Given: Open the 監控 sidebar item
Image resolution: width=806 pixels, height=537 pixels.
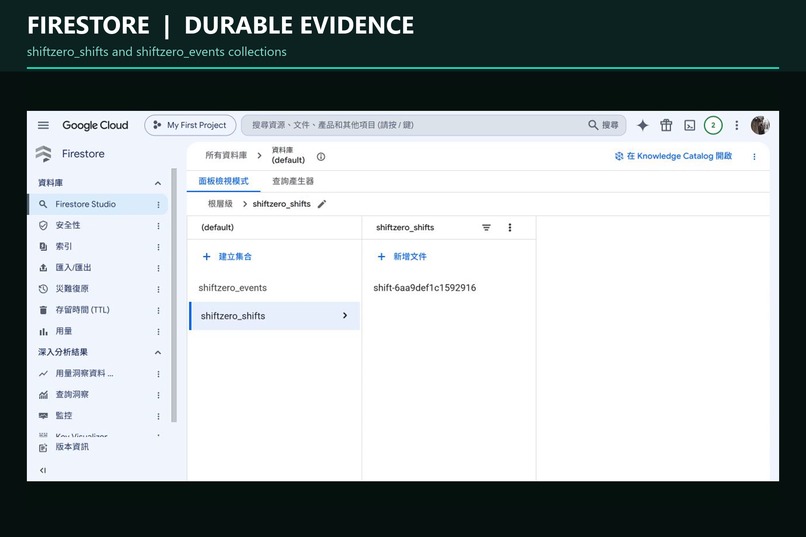Looking at the screenshot, I should point(63,416).
